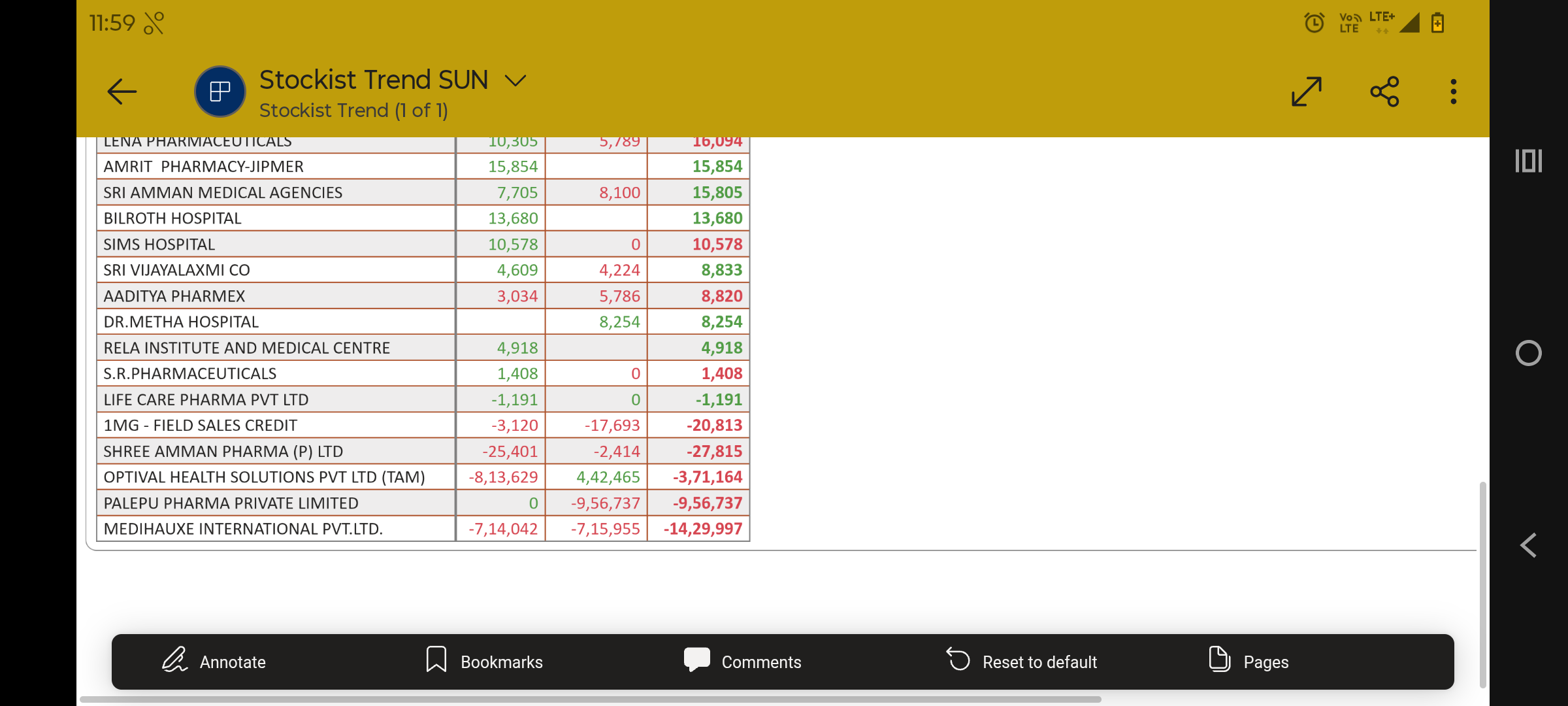Click the value 4,42,465
The image size is (1568, 706).
pyautogui.click(x=608, y=477)
